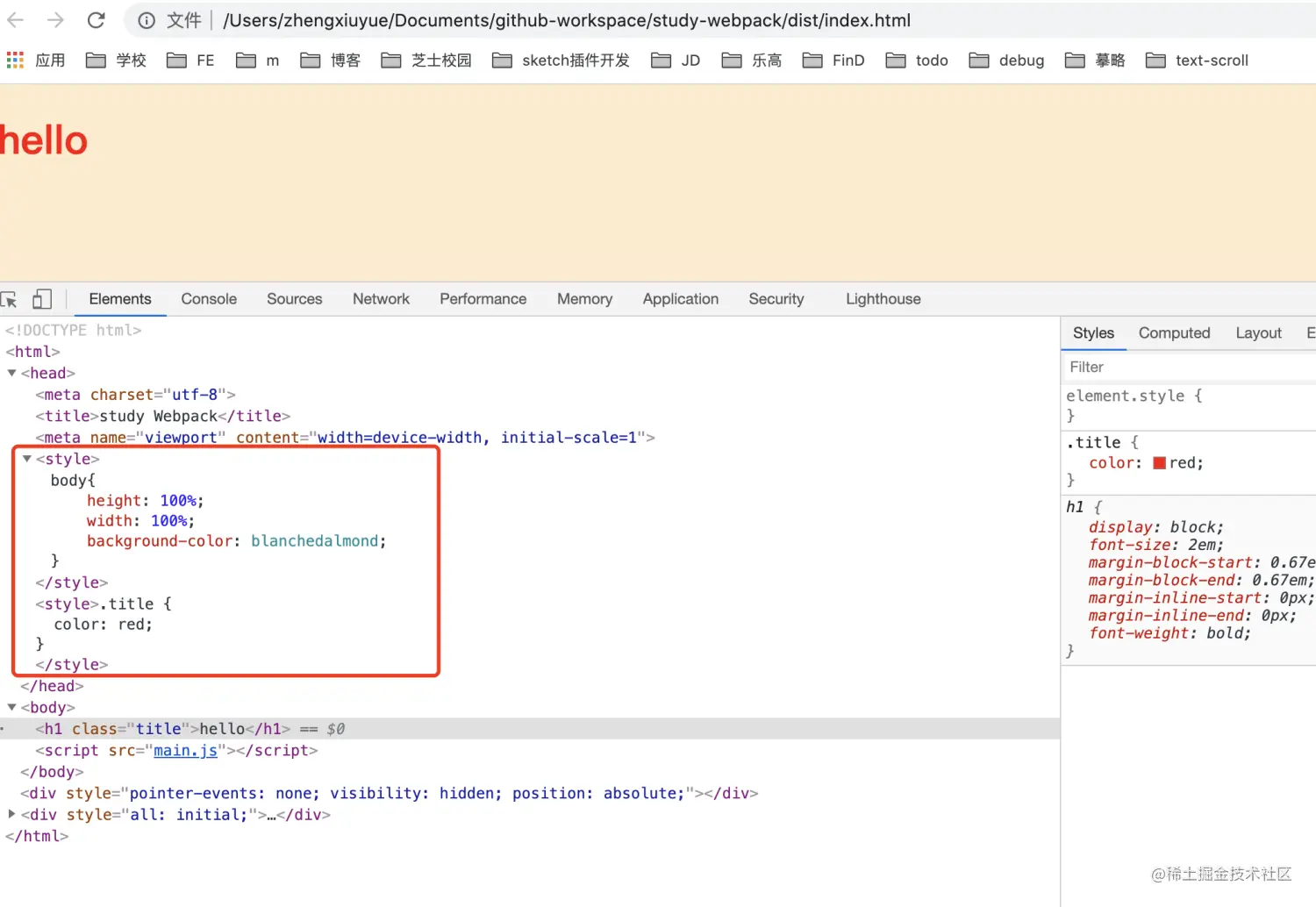
Task: Reload the page with refresh icon
Action: click(96, 19)
